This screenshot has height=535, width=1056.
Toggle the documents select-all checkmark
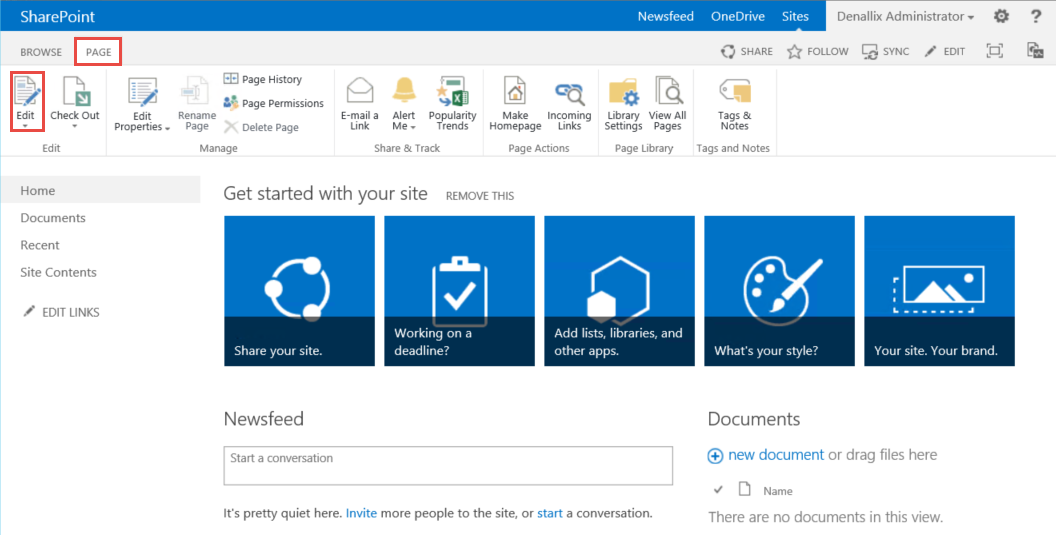point(718,489)
